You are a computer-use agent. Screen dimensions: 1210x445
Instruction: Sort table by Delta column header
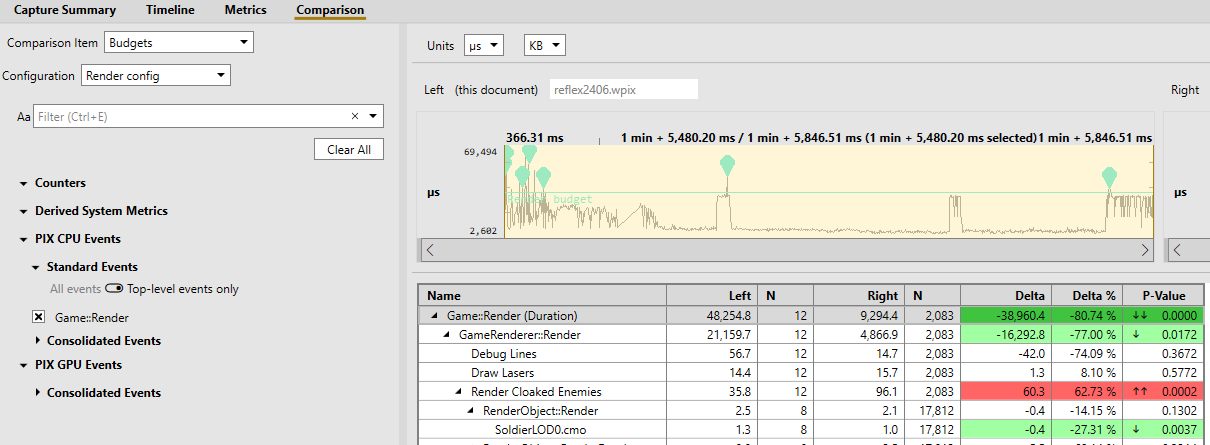1005,296
